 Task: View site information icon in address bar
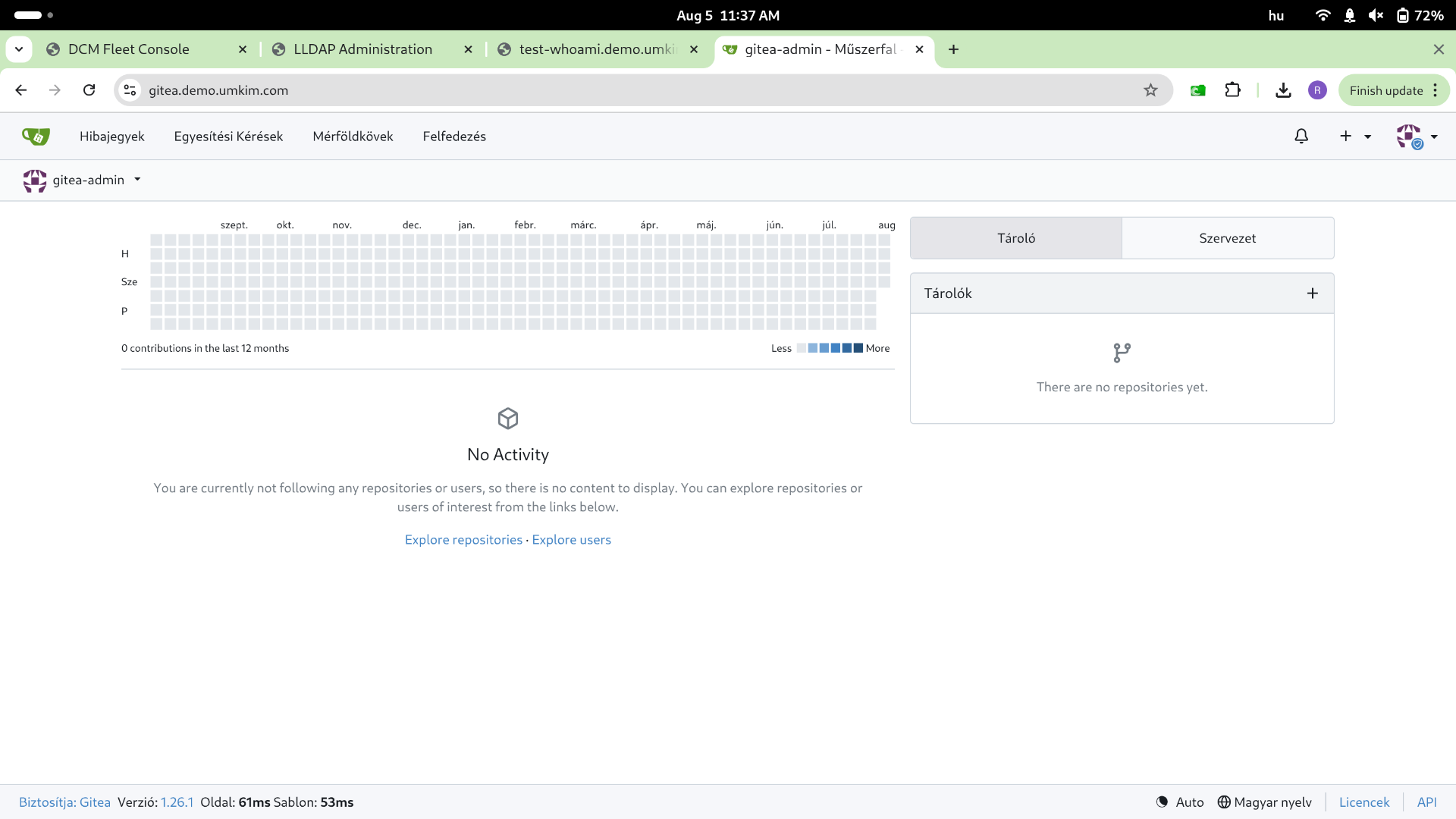click(130, 90)
